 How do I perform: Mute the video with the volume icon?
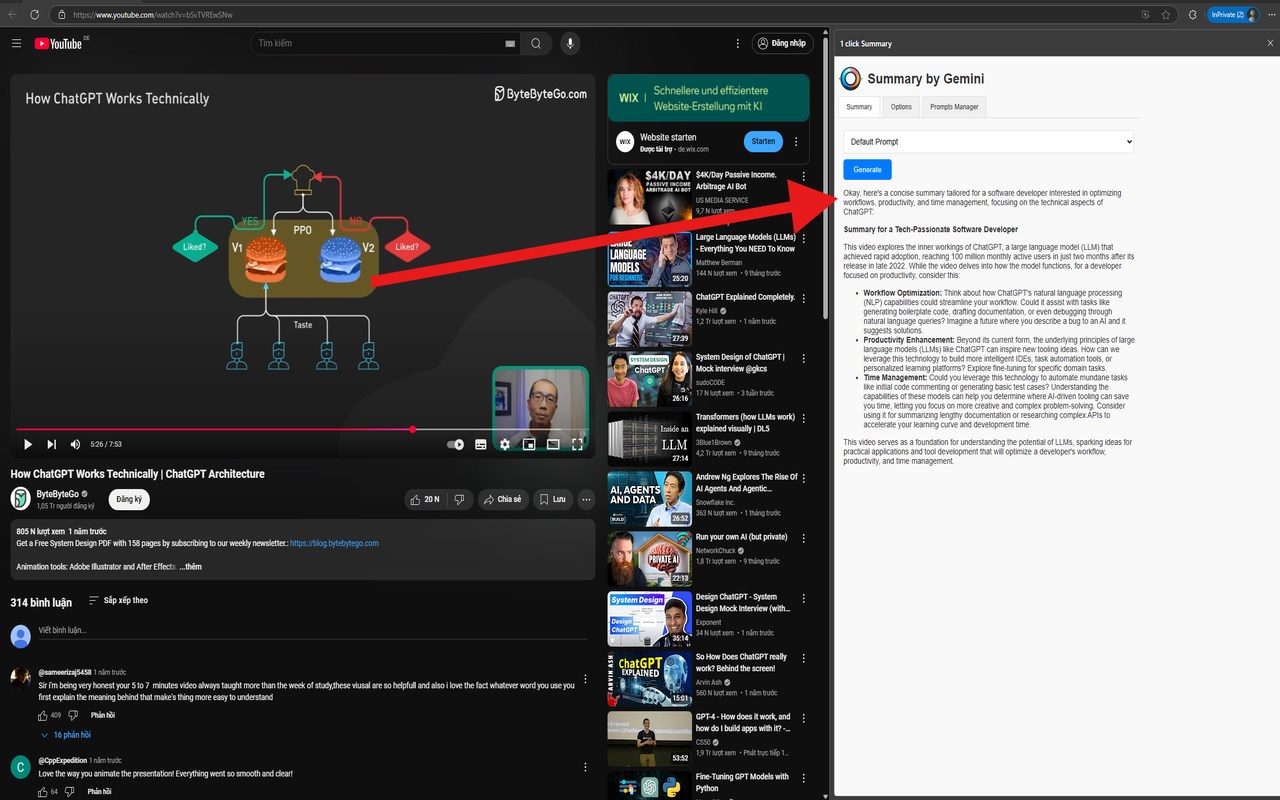[75, 444]
